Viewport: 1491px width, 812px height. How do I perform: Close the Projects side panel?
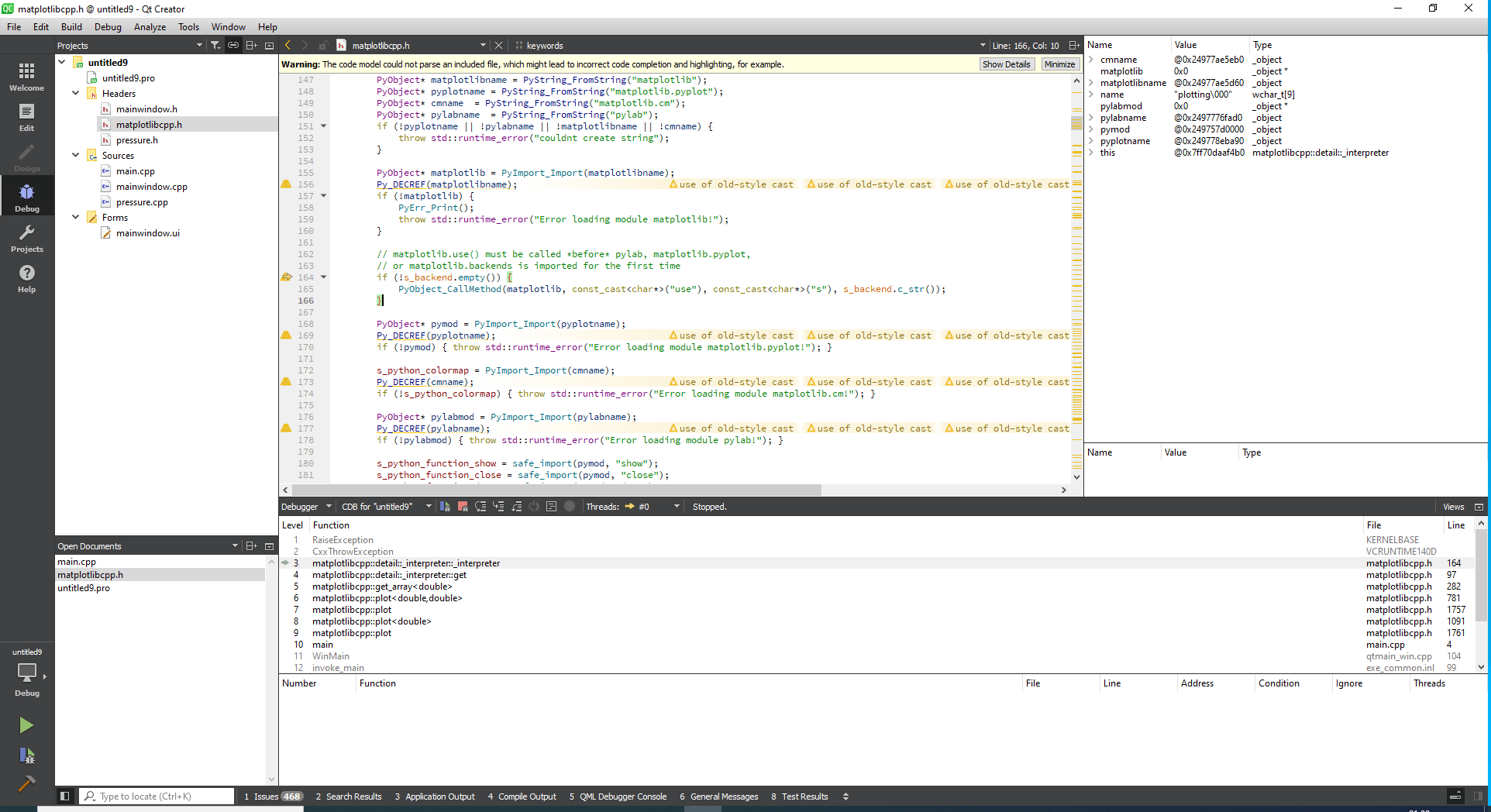tap(269, 46)
